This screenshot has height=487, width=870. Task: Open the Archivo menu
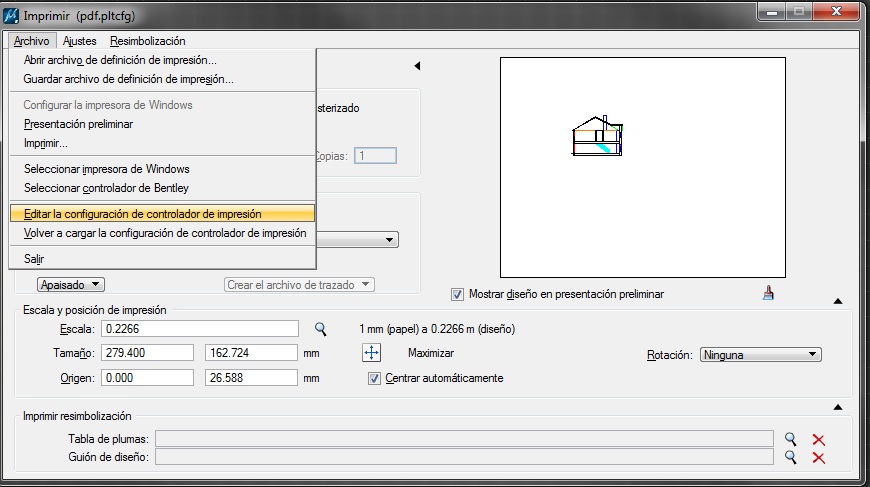tap(32, 40)
